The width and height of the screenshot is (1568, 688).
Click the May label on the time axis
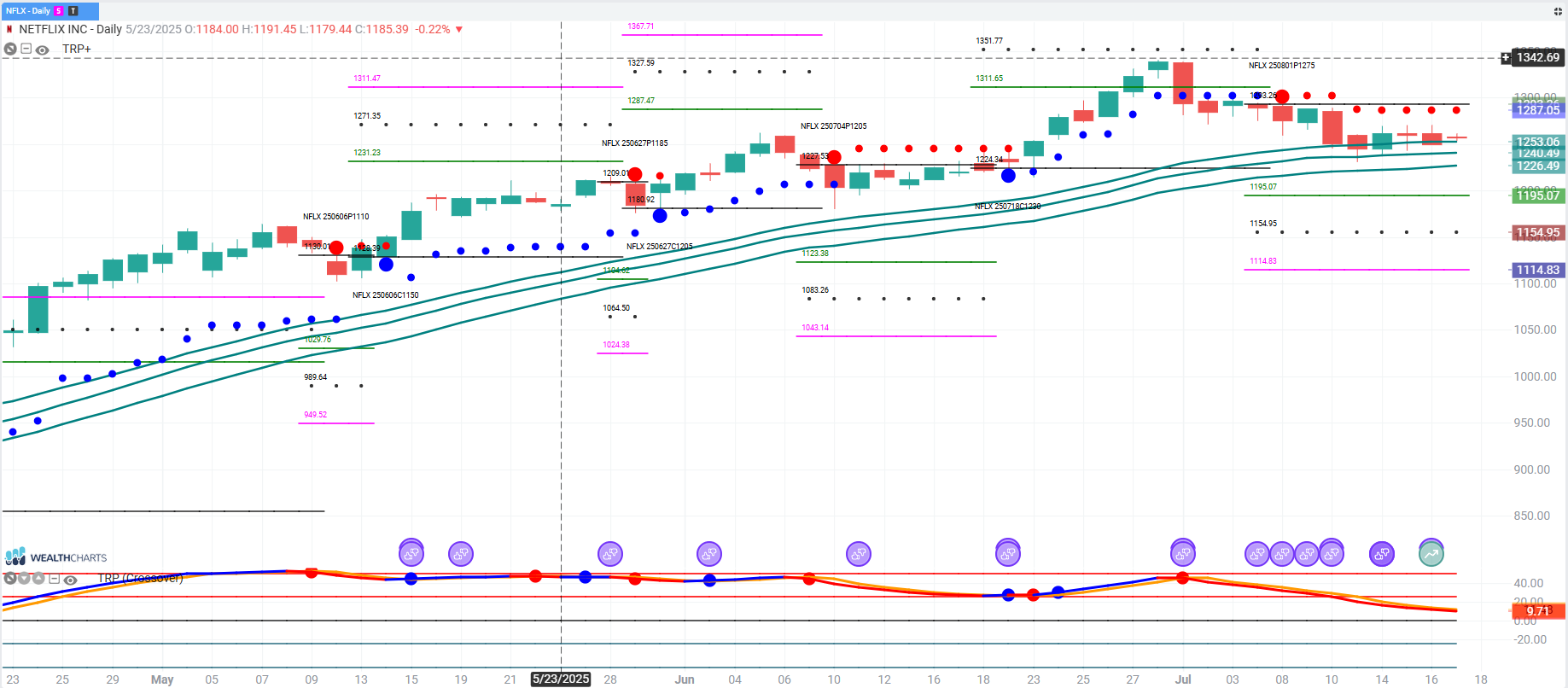coord(162,679)
